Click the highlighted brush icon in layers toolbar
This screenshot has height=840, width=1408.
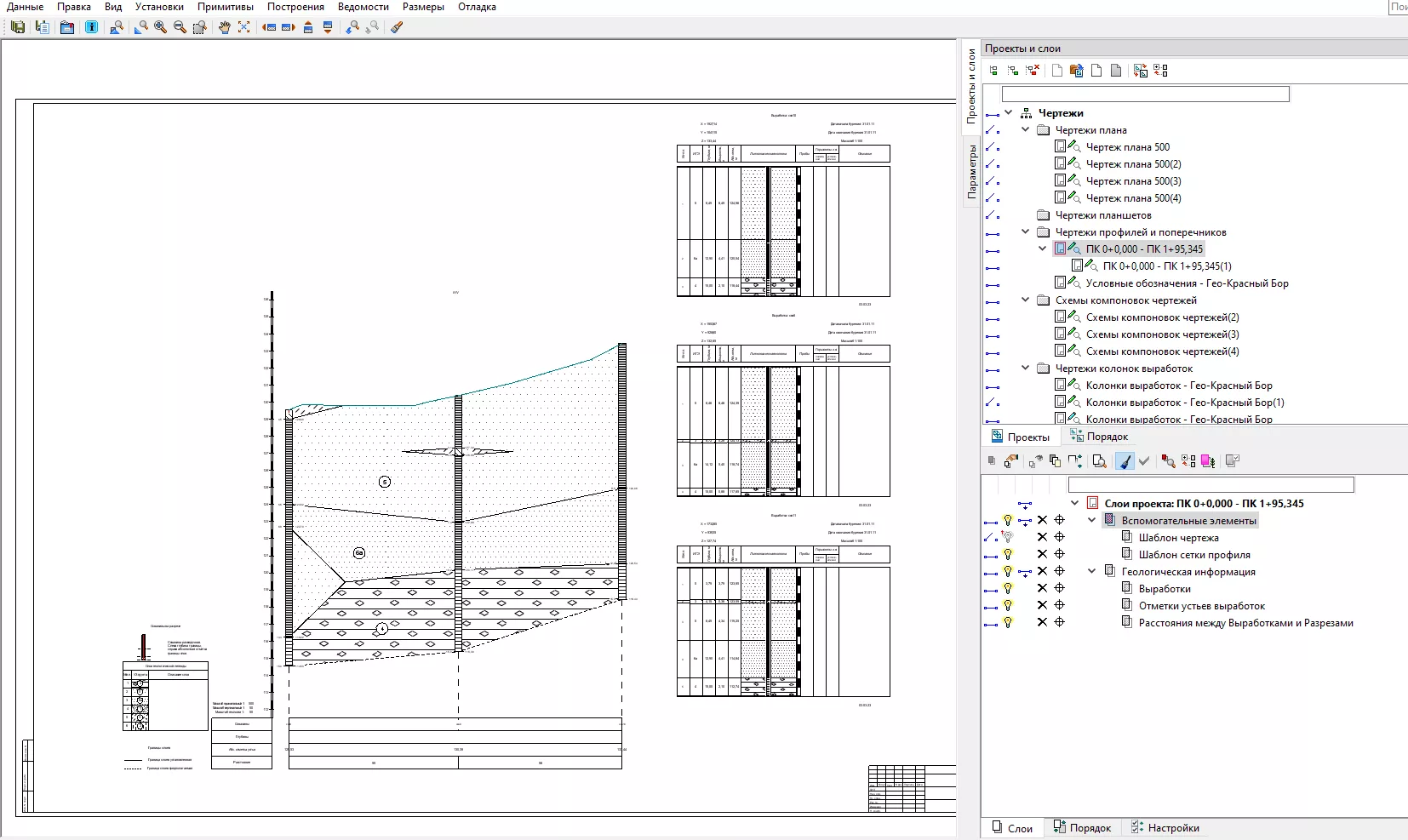coord(1125,461)
